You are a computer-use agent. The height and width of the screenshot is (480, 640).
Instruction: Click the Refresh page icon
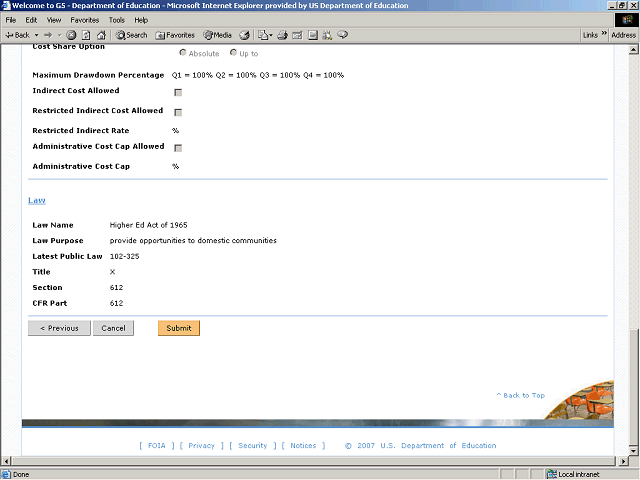[x=86, y=35]
